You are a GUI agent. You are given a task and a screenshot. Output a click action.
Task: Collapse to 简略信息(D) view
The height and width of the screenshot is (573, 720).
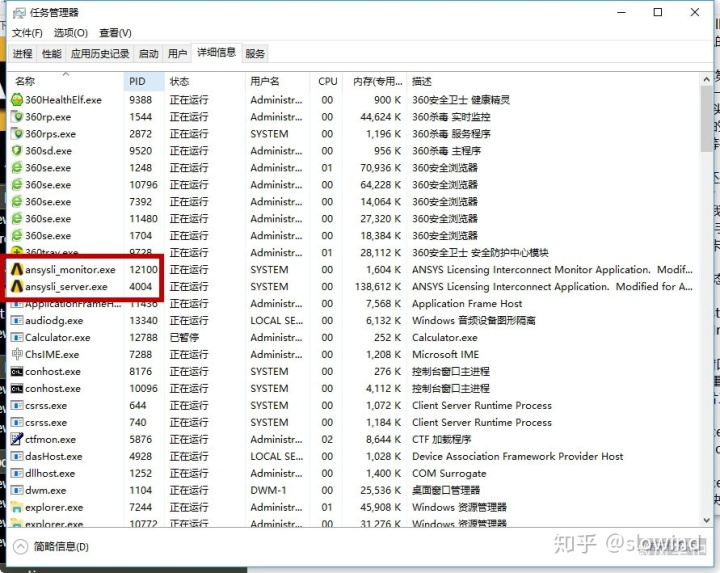(51, 546)
